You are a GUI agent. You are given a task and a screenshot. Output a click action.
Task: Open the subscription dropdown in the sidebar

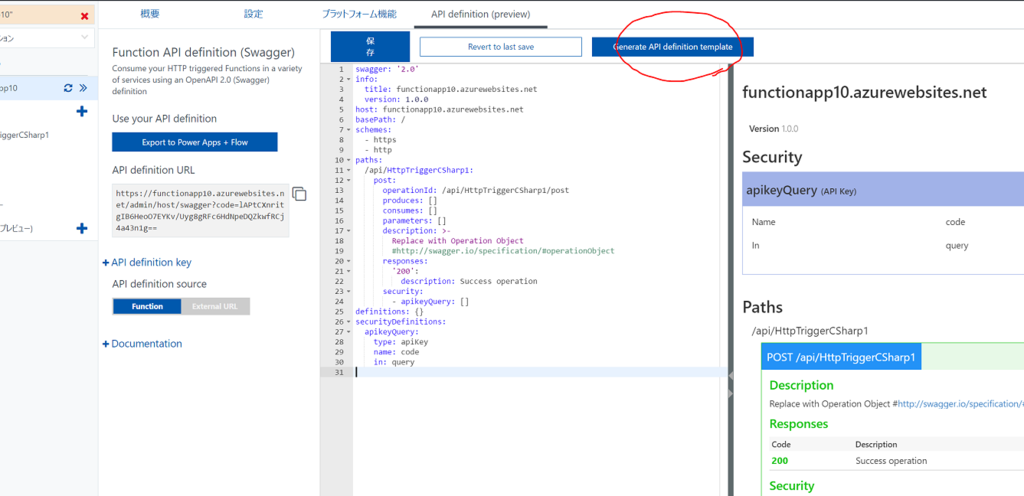47,38
